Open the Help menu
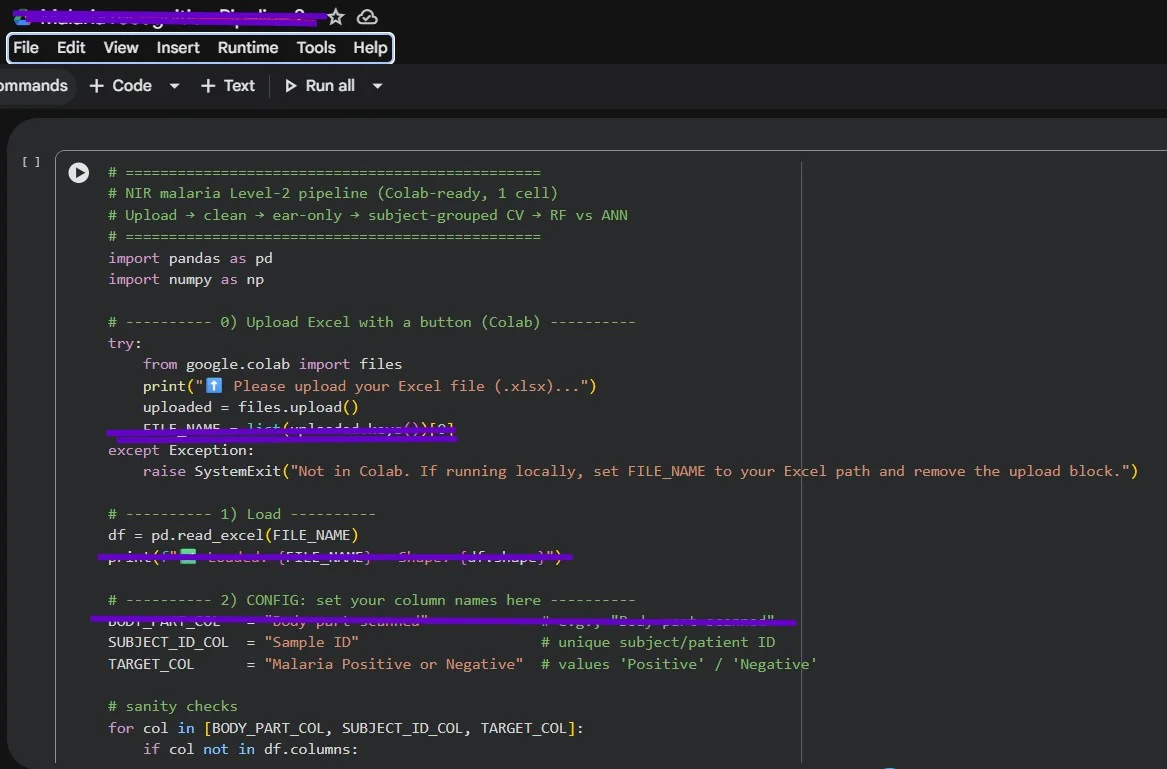 tap(370, 48)
